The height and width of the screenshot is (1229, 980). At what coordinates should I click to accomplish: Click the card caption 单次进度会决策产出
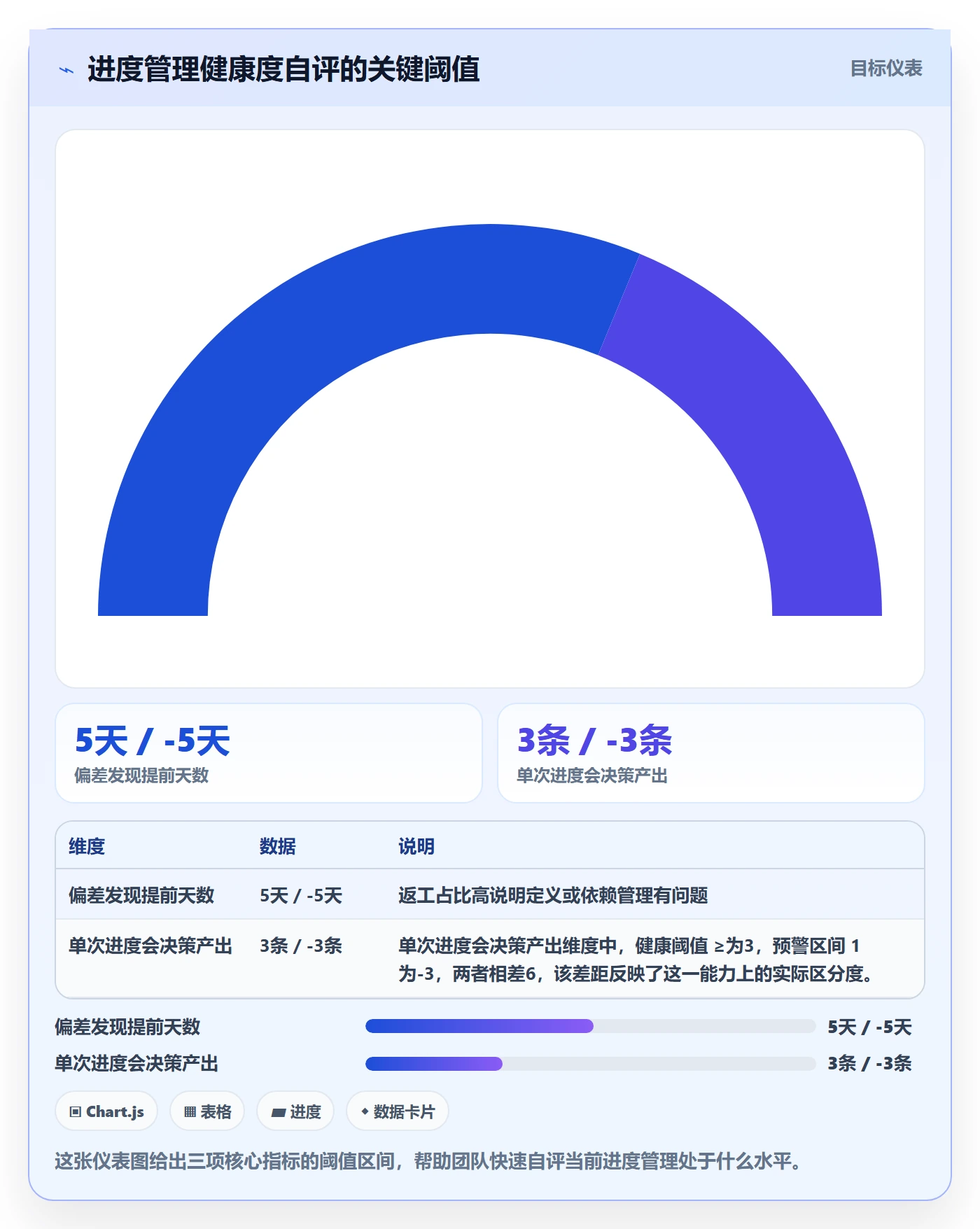tap(592, 775)
